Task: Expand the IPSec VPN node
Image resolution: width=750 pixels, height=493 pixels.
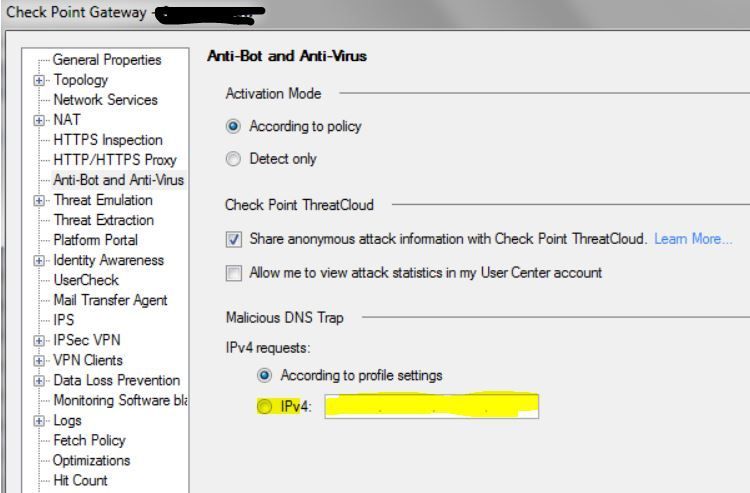Action: click(x=40, y=340)
